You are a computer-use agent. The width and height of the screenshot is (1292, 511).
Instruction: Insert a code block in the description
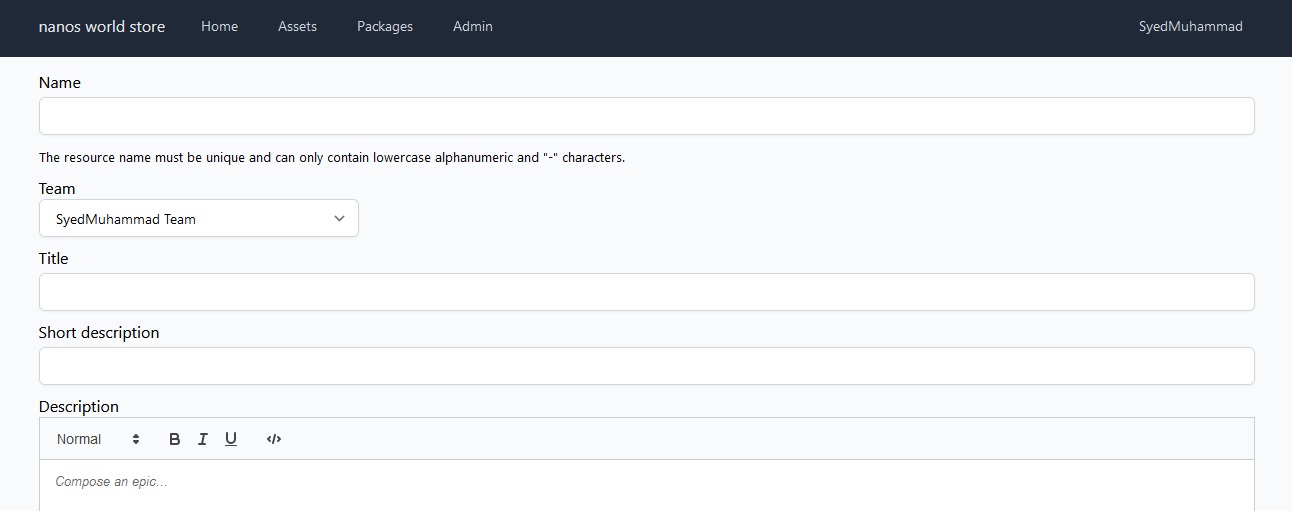(x=274, y=439)
